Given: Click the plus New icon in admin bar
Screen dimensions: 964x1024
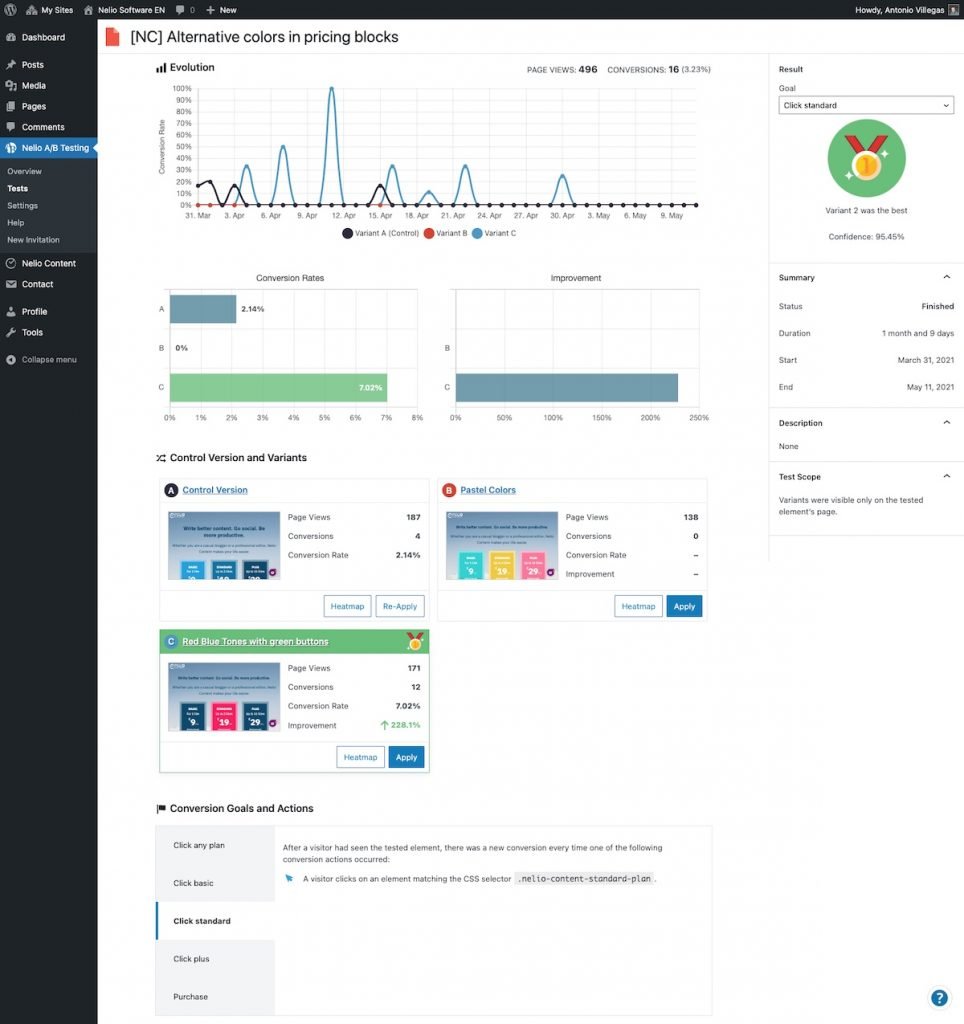Looking at the screenshot, I should (x=210, y=10).
